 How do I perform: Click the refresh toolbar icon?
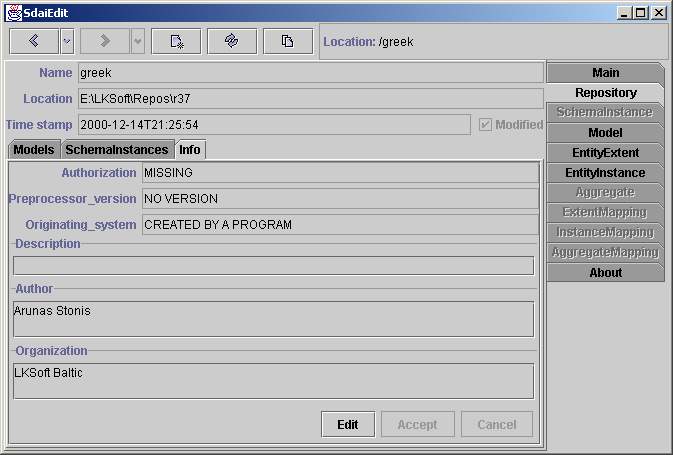coord(232,41)
